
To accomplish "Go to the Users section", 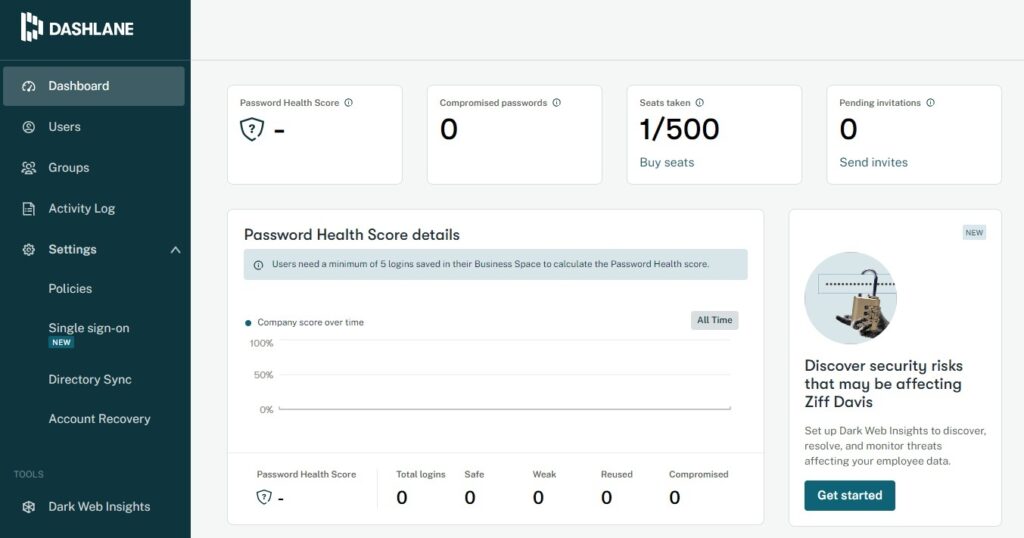I will click(65, 127).
